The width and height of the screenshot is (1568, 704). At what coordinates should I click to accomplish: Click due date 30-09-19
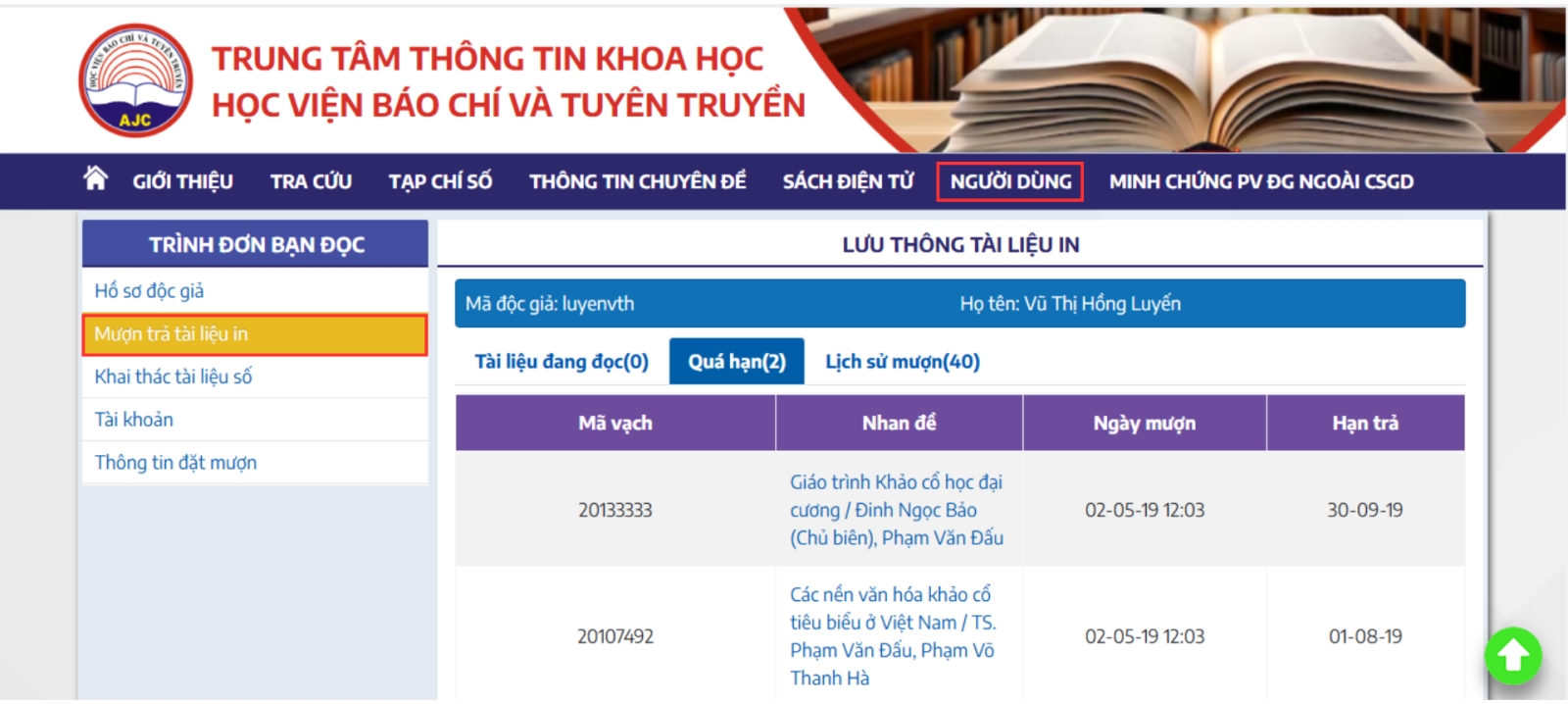[1365, 510]
